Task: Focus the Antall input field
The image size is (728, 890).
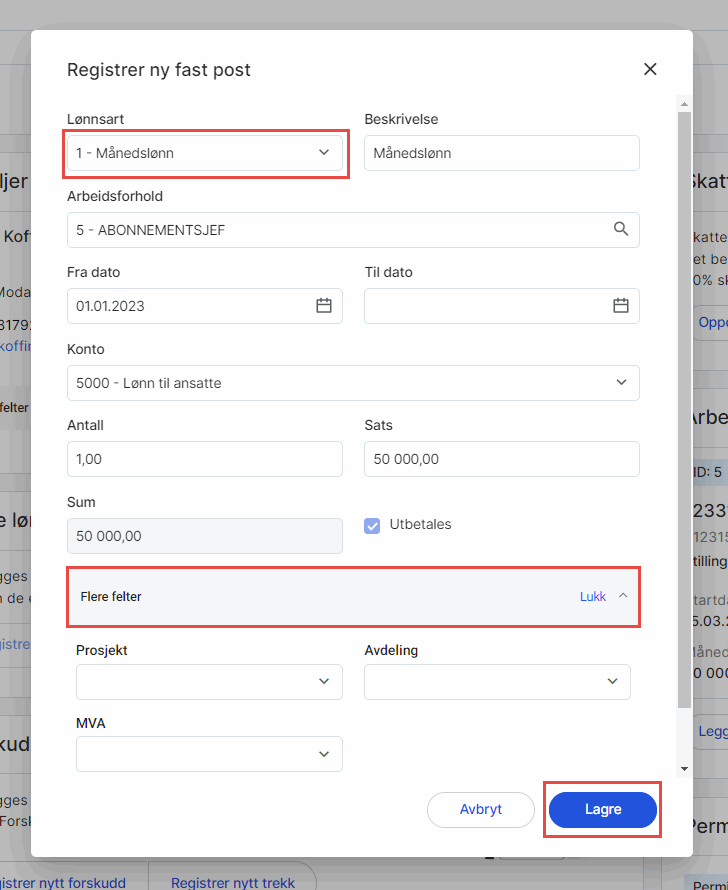Action: tap(205, 459)
